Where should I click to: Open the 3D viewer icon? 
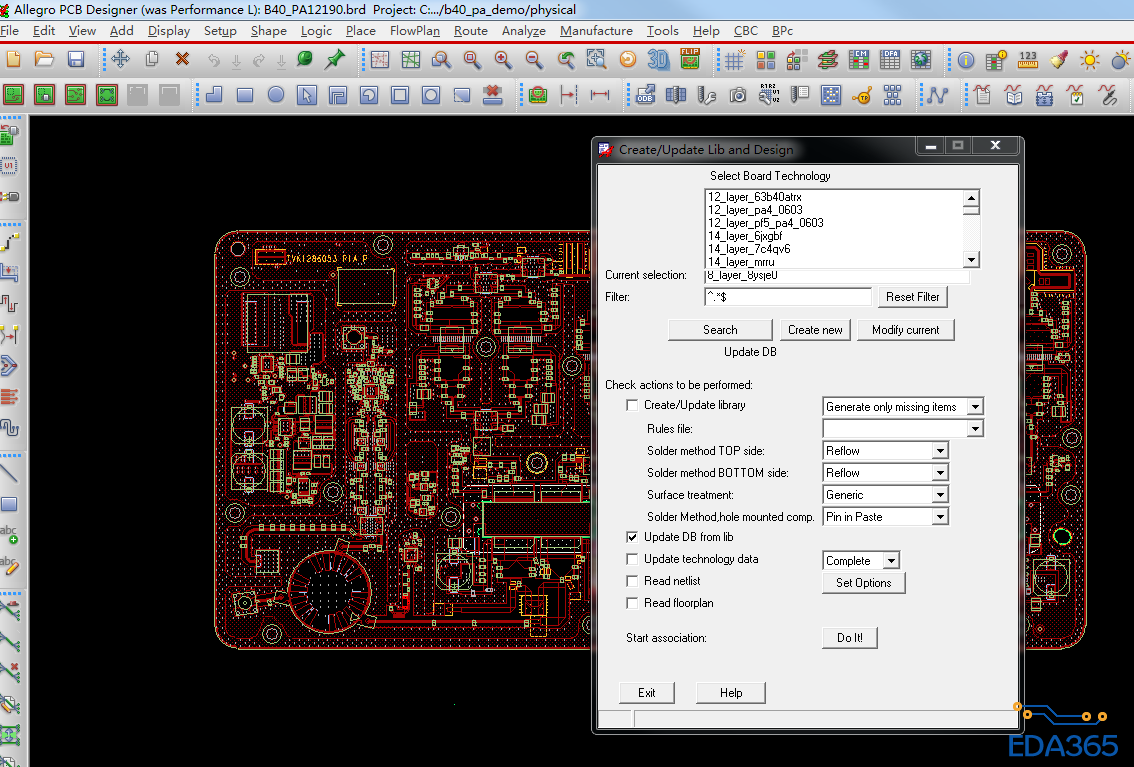tap(658, 60)
